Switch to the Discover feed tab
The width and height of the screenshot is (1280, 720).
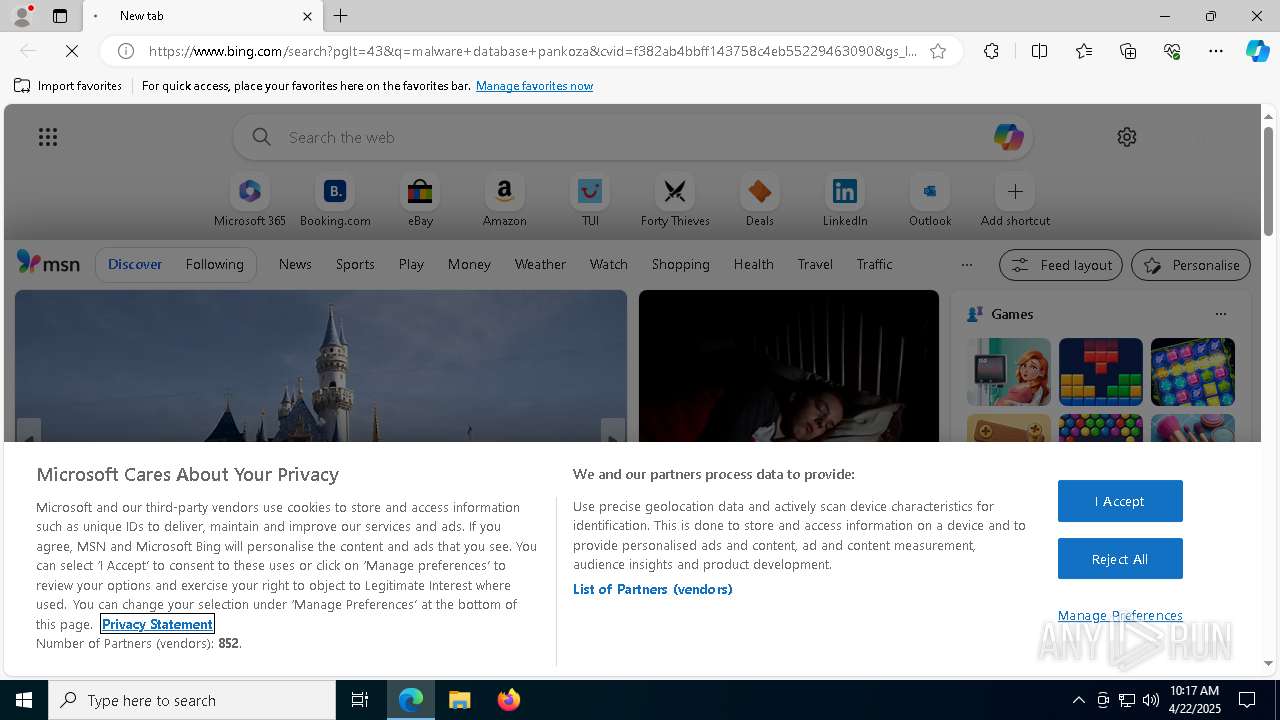click(135, 264)
